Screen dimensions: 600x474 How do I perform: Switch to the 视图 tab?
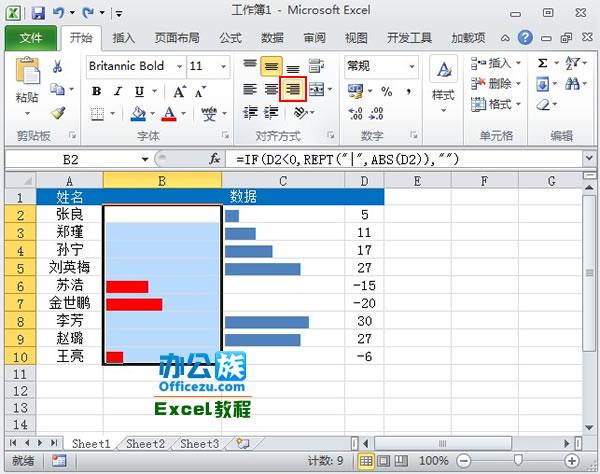(x=356, y=38)
